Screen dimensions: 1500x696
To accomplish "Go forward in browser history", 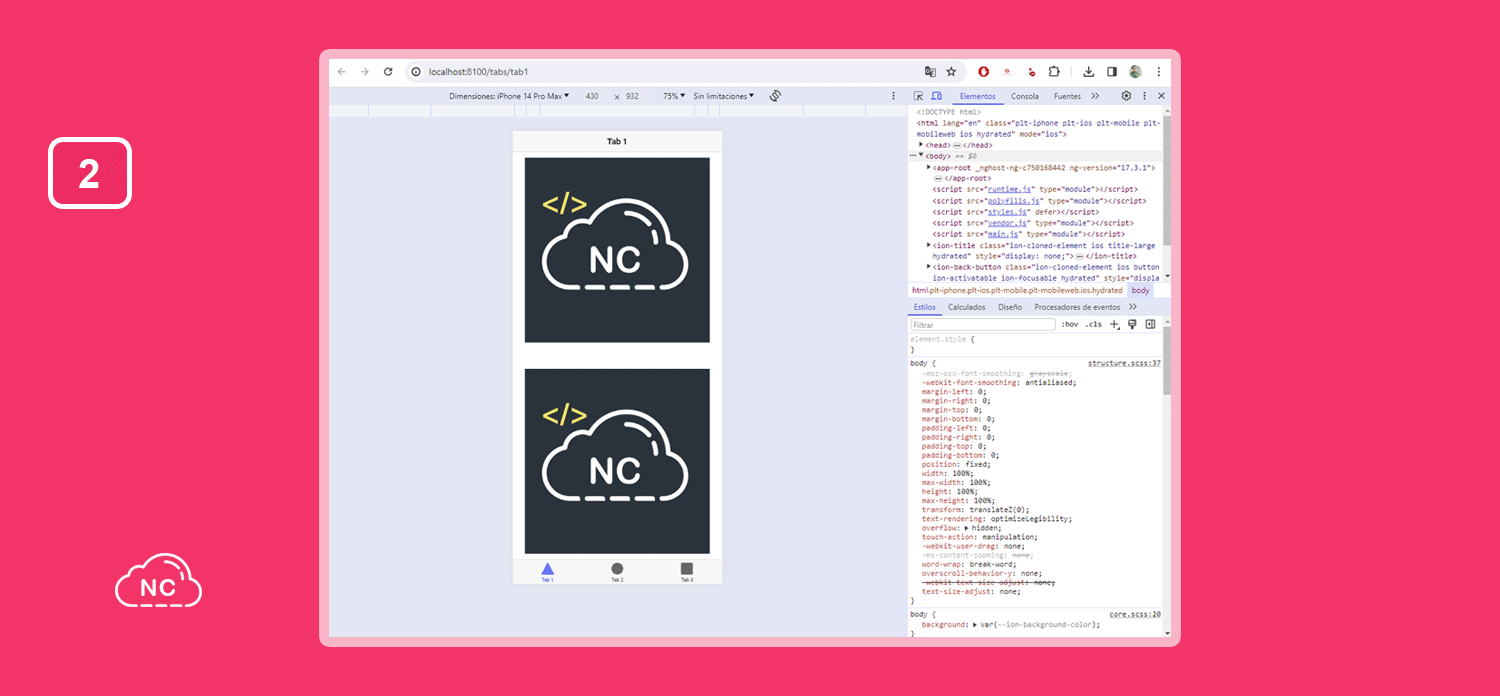I will tap(365, 72).
